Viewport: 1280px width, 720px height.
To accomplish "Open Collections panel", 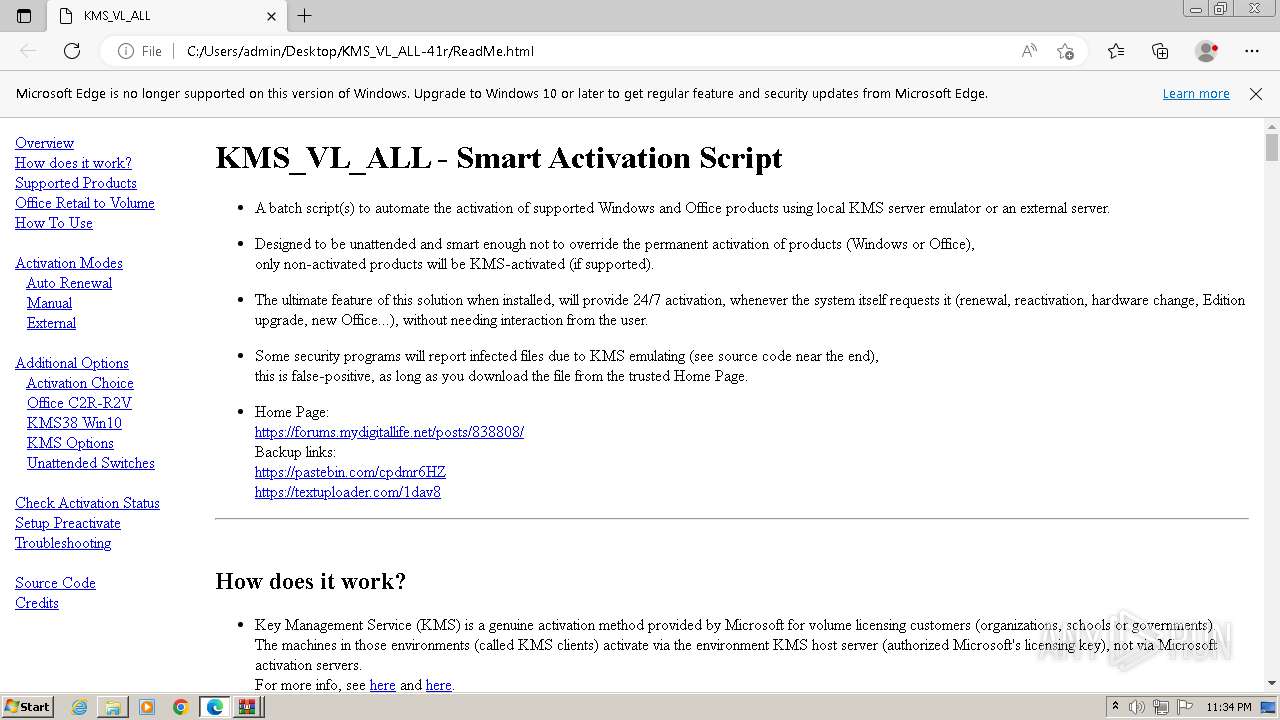I will click(x=1160, y=51).
